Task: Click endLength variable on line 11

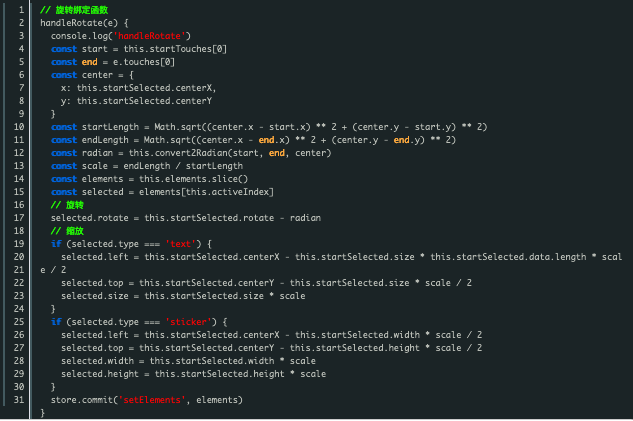Action: click(105, 140)
